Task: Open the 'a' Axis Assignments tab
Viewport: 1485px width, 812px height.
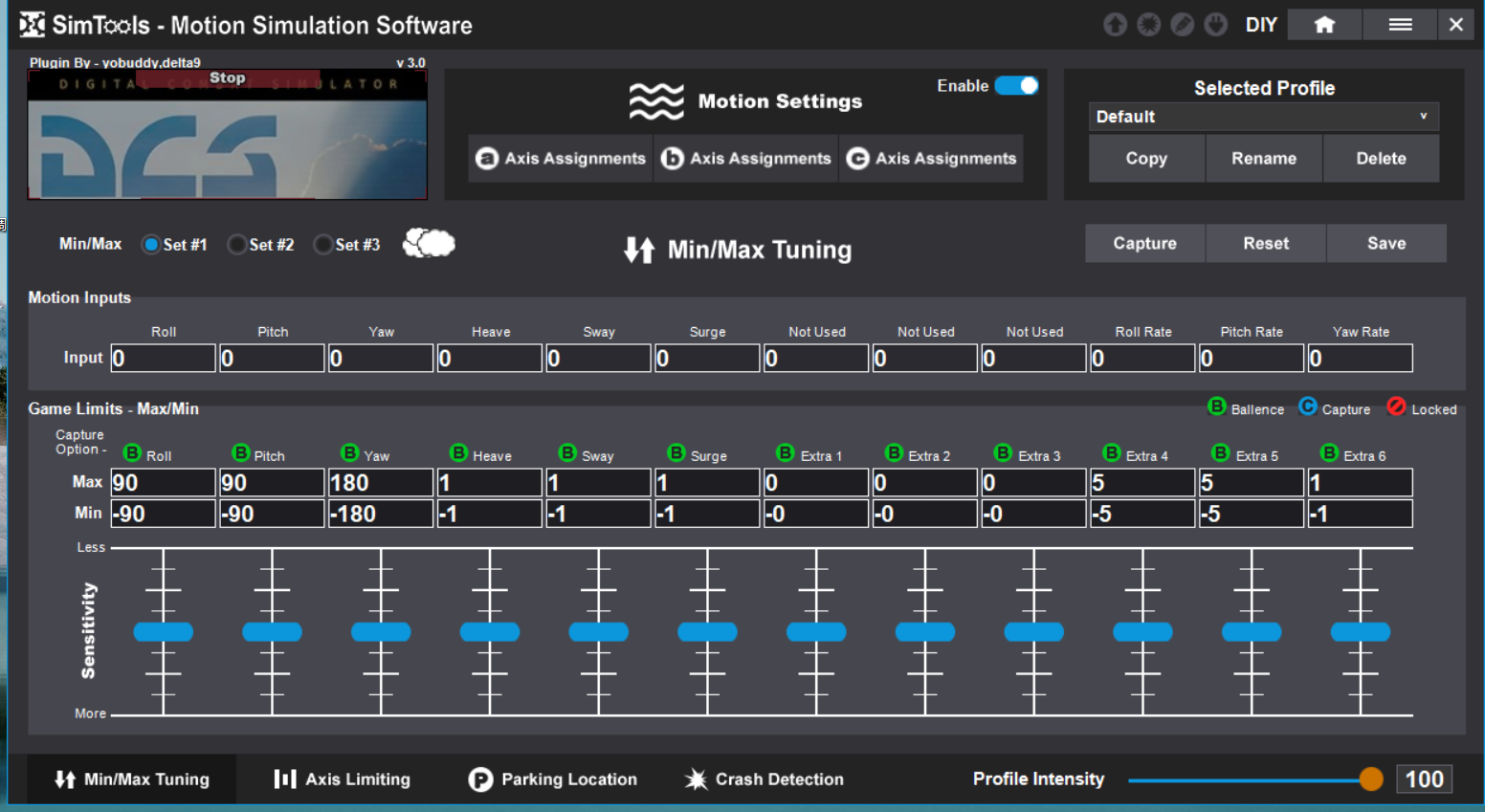Action: point(561,158)
